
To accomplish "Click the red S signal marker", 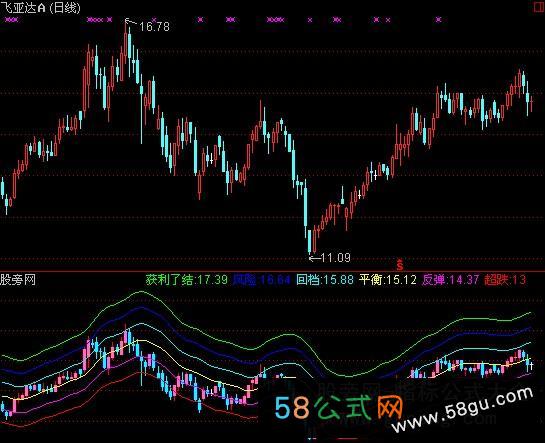I will [400, 265].
